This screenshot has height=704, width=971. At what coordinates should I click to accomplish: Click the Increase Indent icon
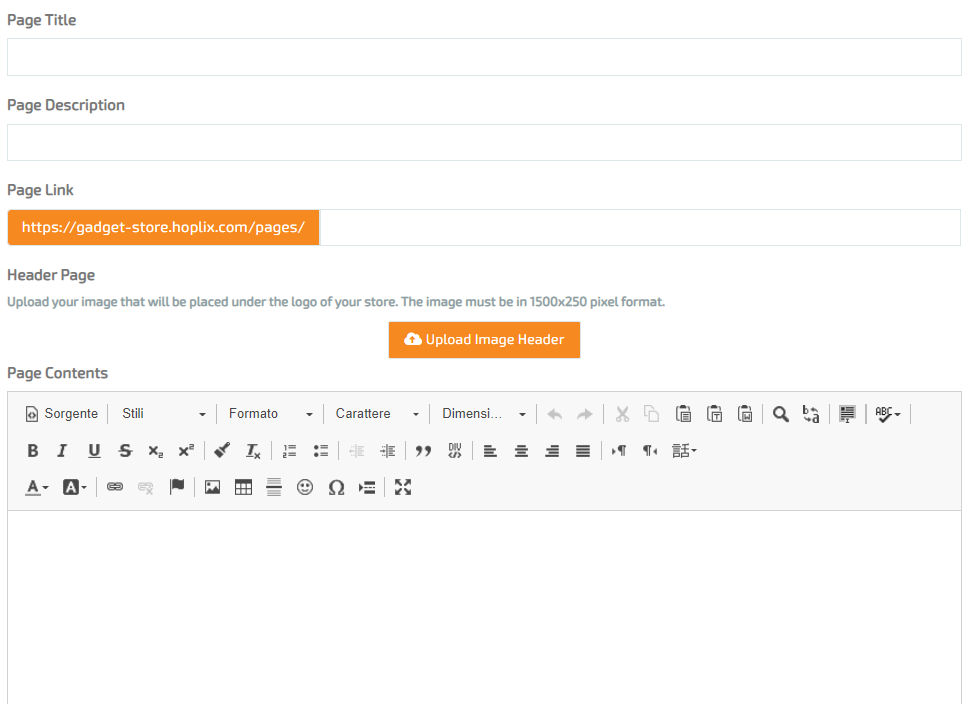click(x=388, y=451)
